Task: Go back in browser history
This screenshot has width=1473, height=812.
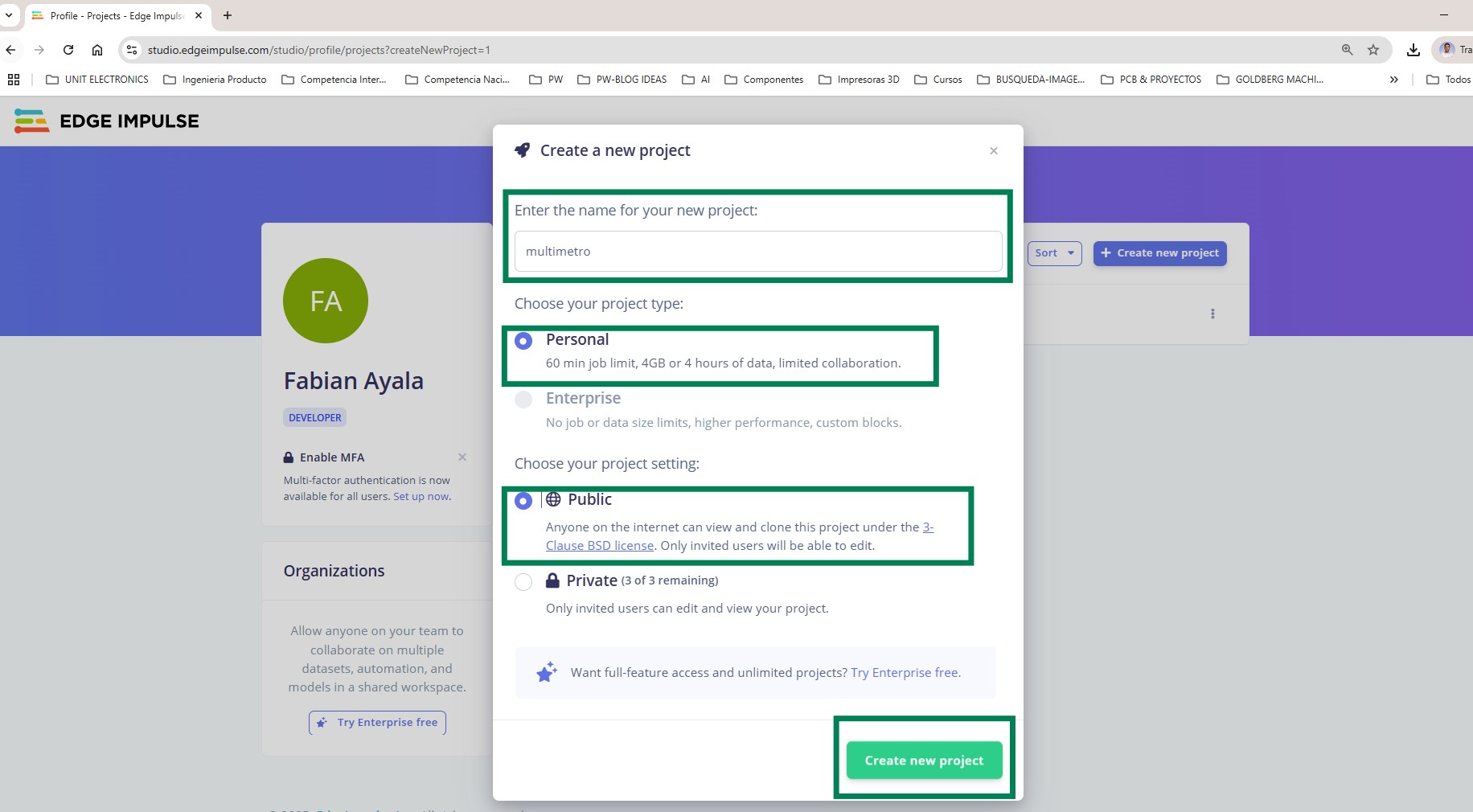Action: coord(10,50)
